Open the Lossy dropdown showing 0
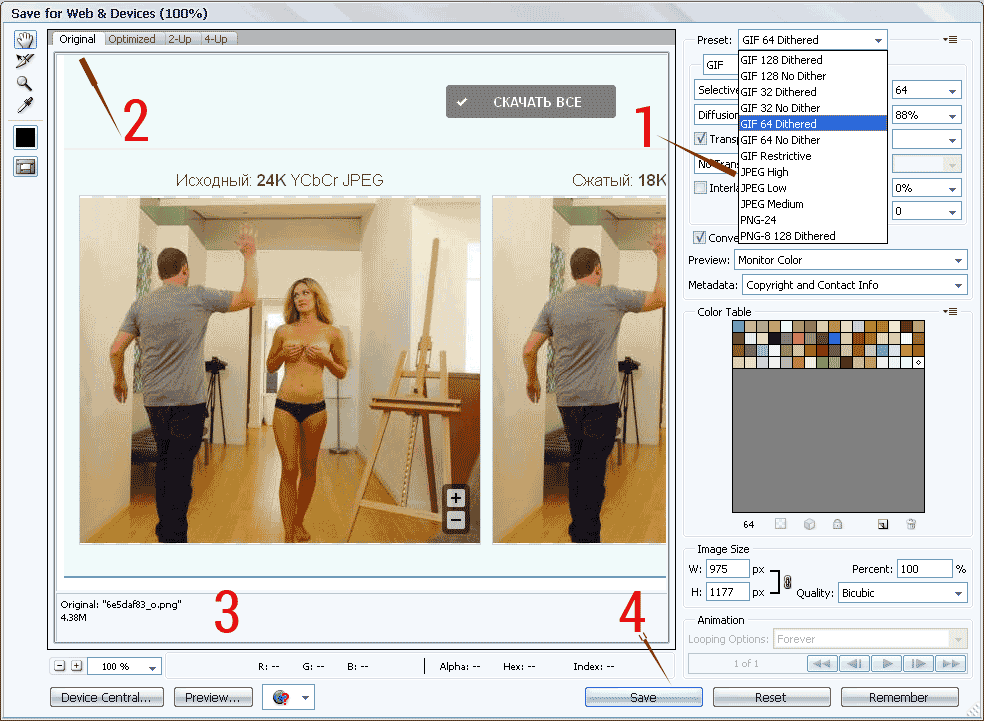The height and width of the screenshot is (721, 984). click(927, 211)
